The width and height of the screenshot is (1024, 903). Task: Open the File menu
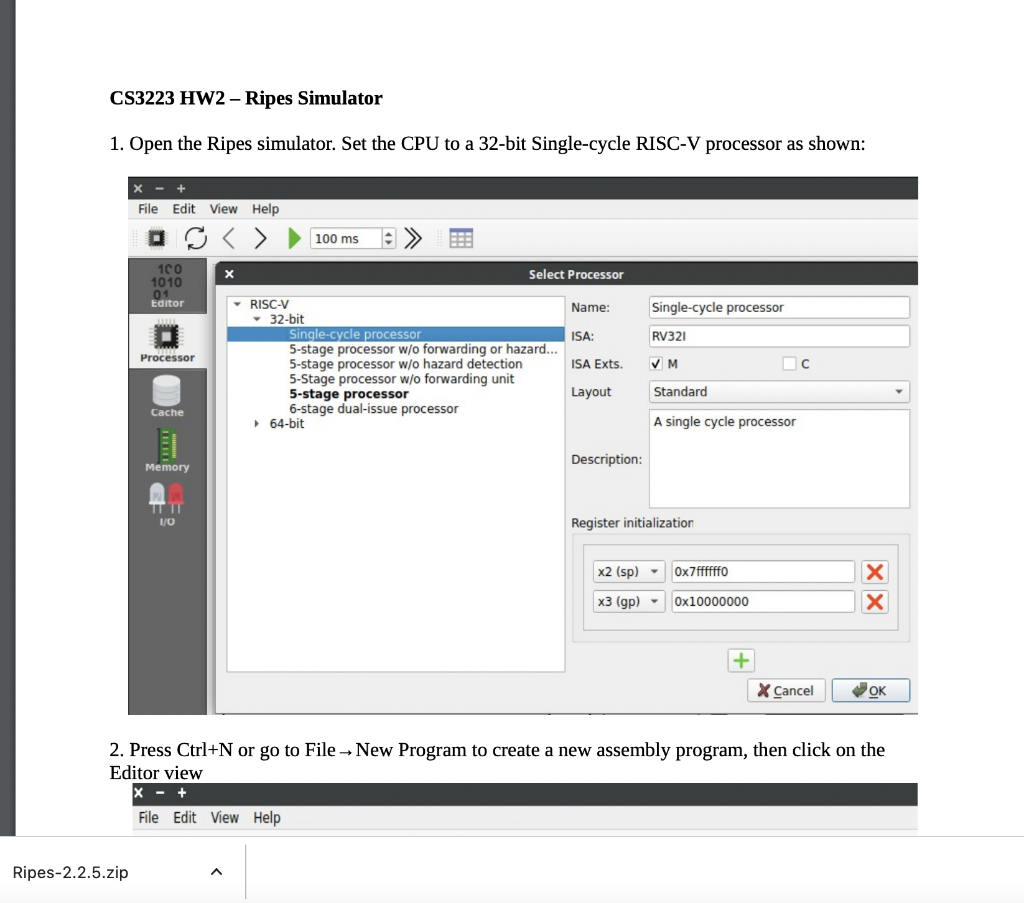click(147, 209)
